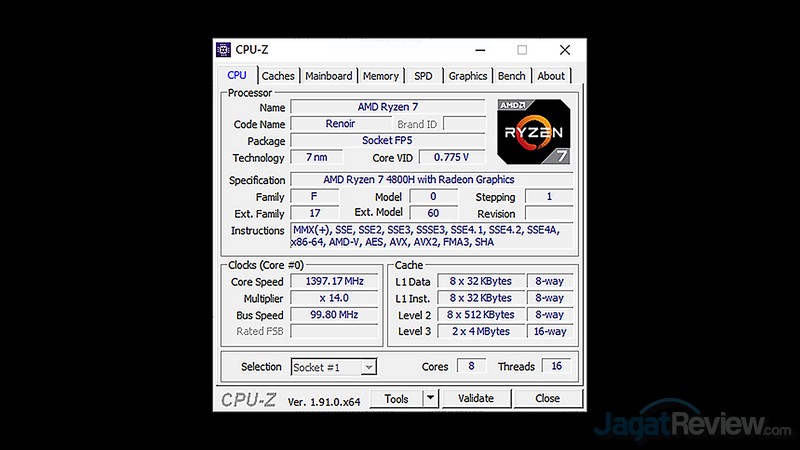This screenshot has width=800, height=450.
Task: Click the Stepping value '1'
Action: [x=549, y=196]
